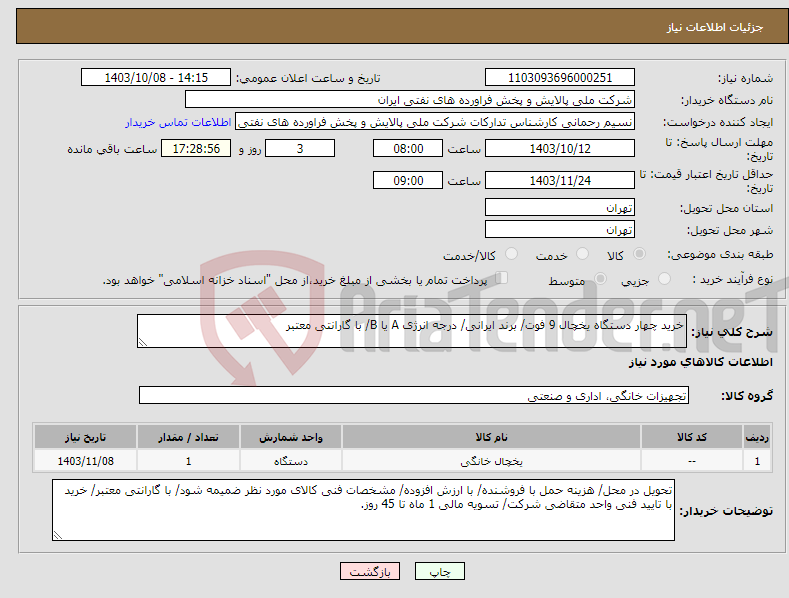Image resolution: width=789 pixels, height=598 pixels.
Task: Click the یخچال خانگی table cell
Action: click(491, 461)
